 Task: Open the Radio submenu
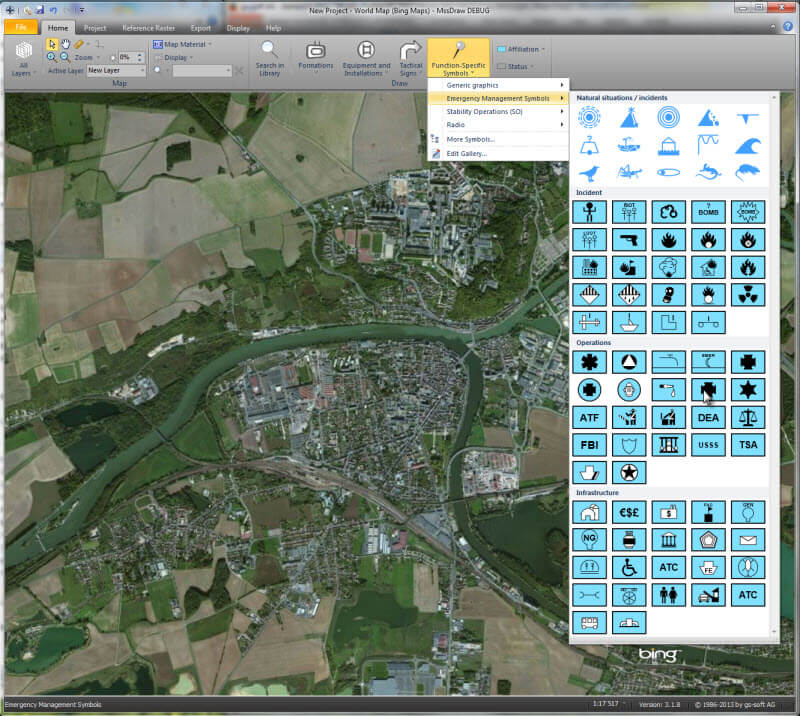498,125
